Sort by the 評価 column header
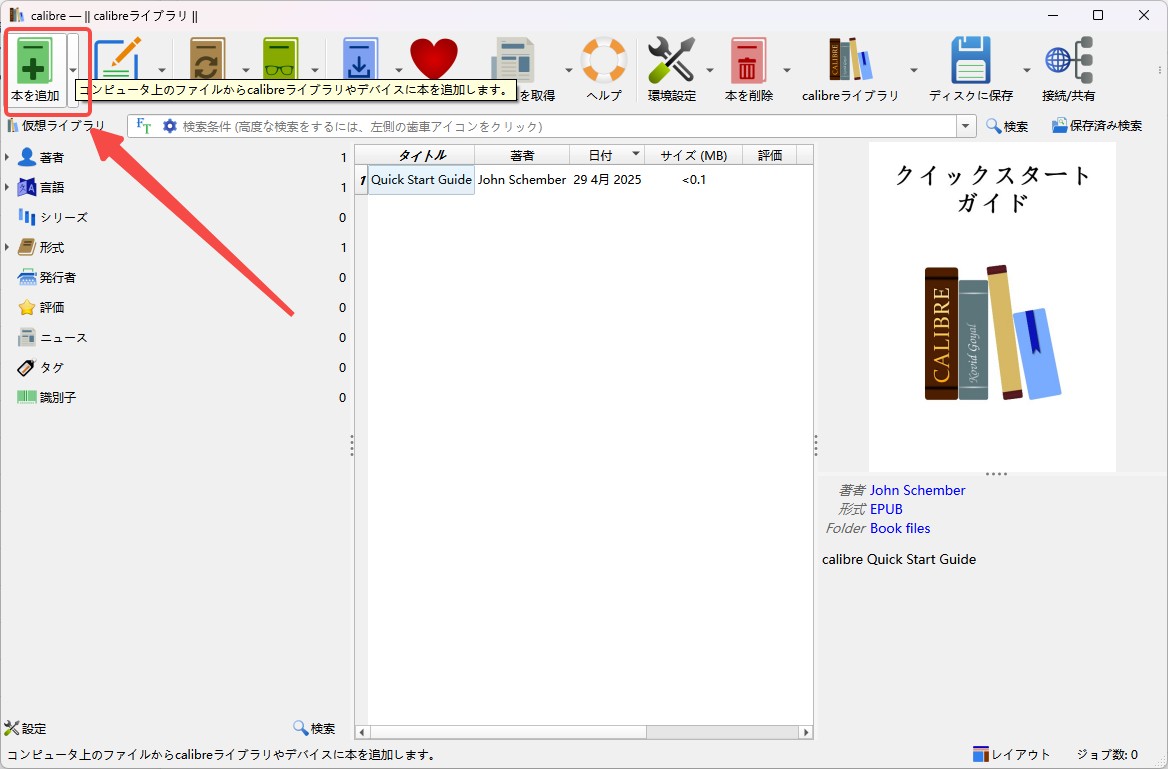1168x769 pixels. pyautogui.click(x=769, y=155)
